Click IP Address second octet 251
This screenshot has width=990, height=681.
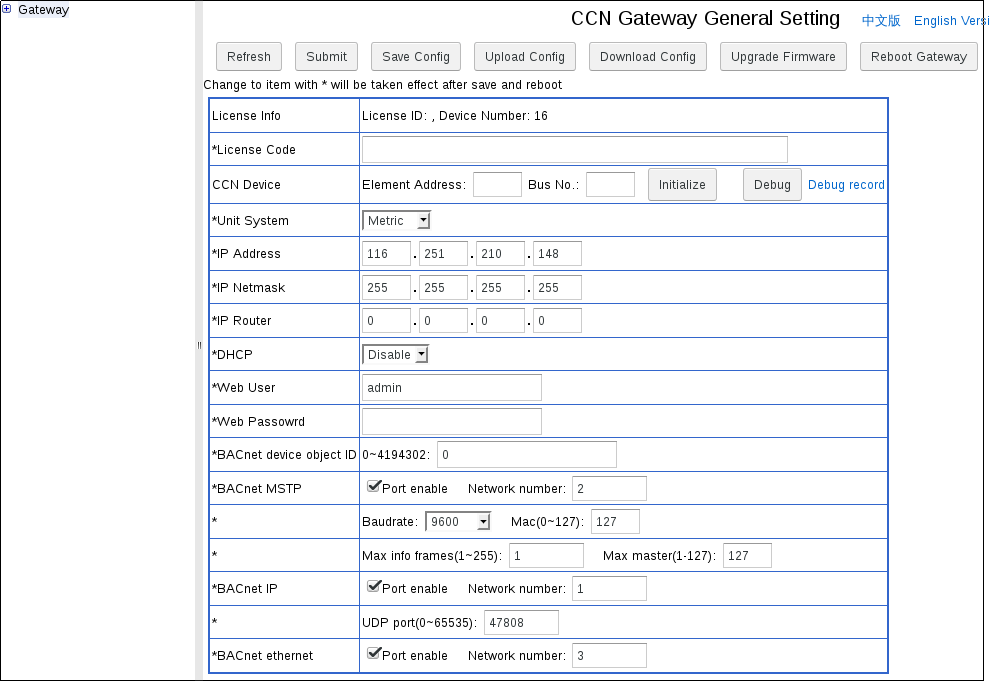(x=443, y=254)
